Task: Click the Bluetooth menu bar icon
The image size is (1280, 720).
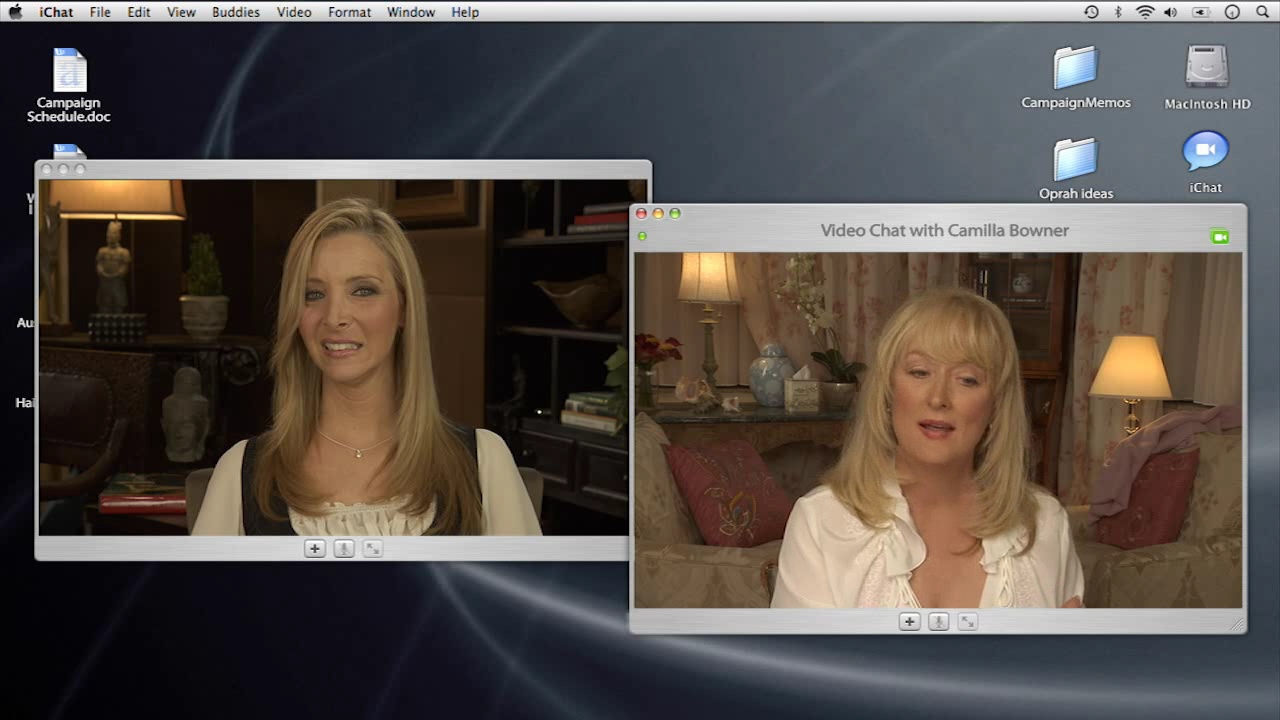Action: point(1118,12)
